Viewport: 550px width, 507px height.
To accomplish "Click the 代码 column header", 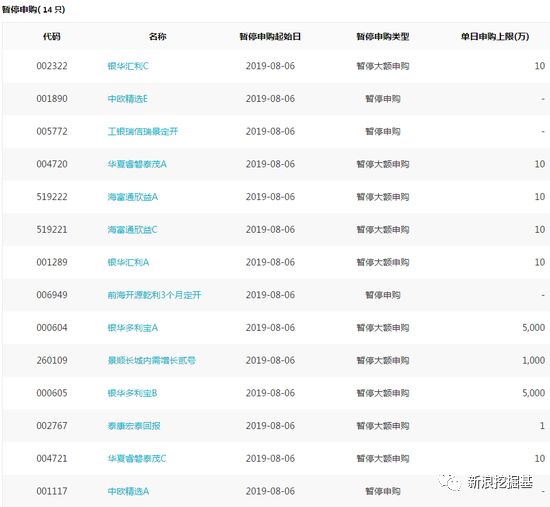I will tap(52, 36).
